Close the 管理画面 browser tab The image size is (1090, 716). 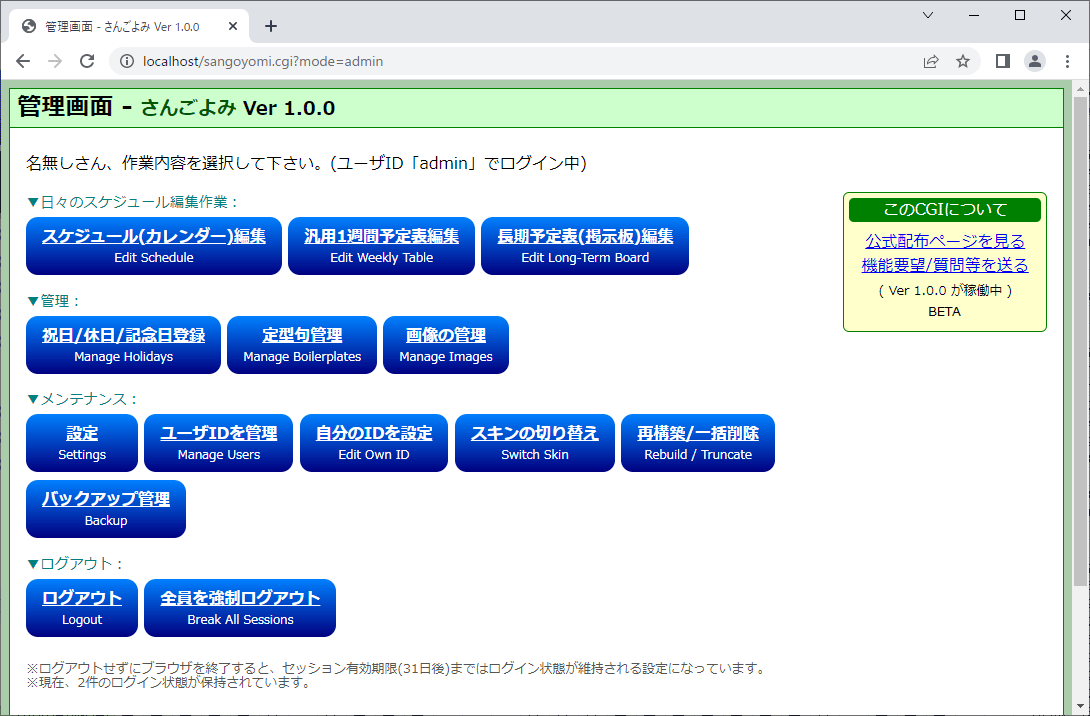pos(233,26)
